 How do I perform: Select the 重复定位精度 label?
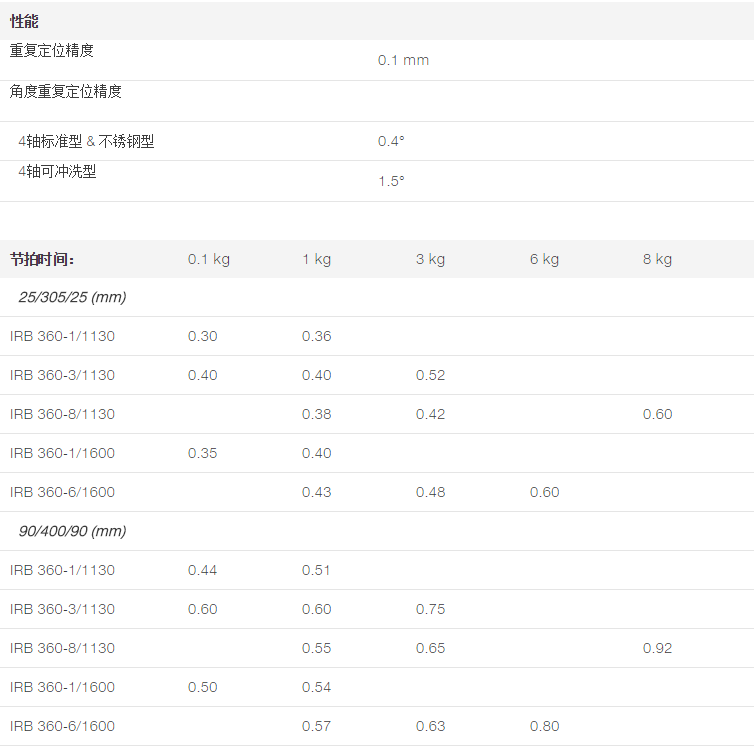click(51, 50)
